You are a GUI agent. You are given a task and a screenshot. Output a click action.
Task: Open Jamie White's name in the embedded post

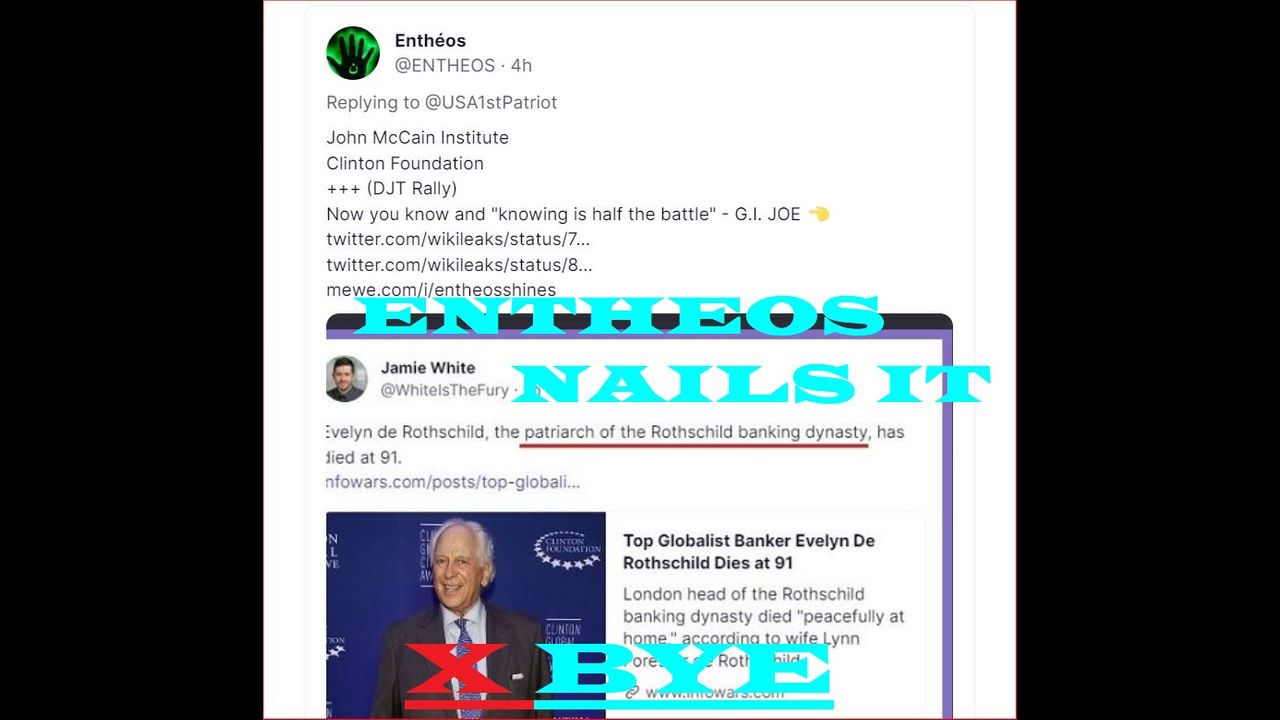428,368
